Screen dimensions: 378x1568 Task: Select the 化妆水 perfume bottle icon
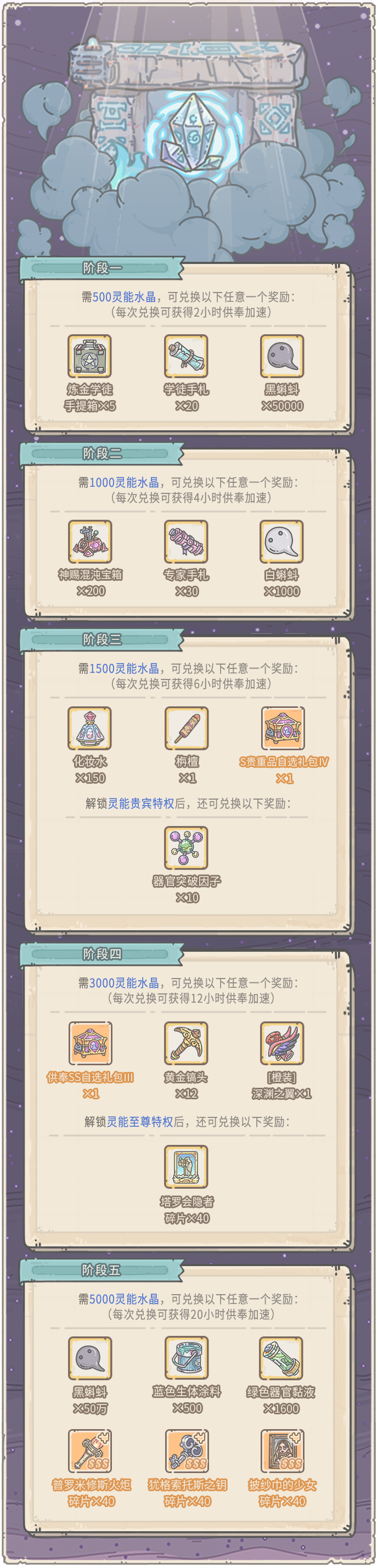point(89,728)
